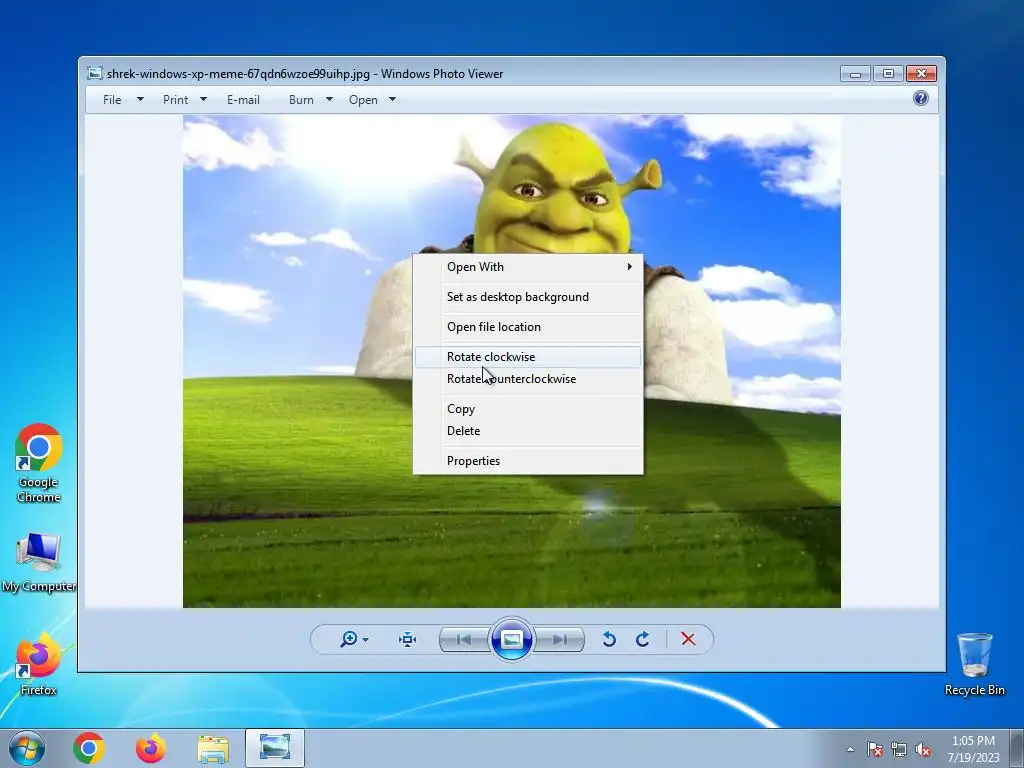
Task: Expand the File dropdown arrow
Action: (140, 100)
